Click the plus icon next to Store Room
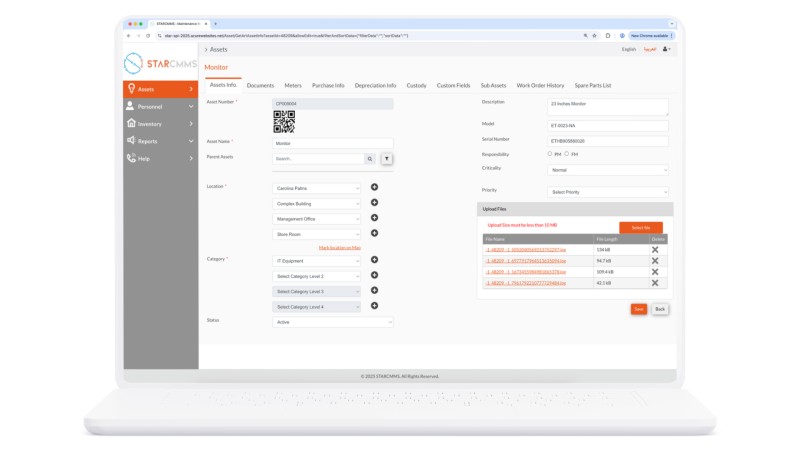Screen dimensions: 800x450 click(374, 234)
